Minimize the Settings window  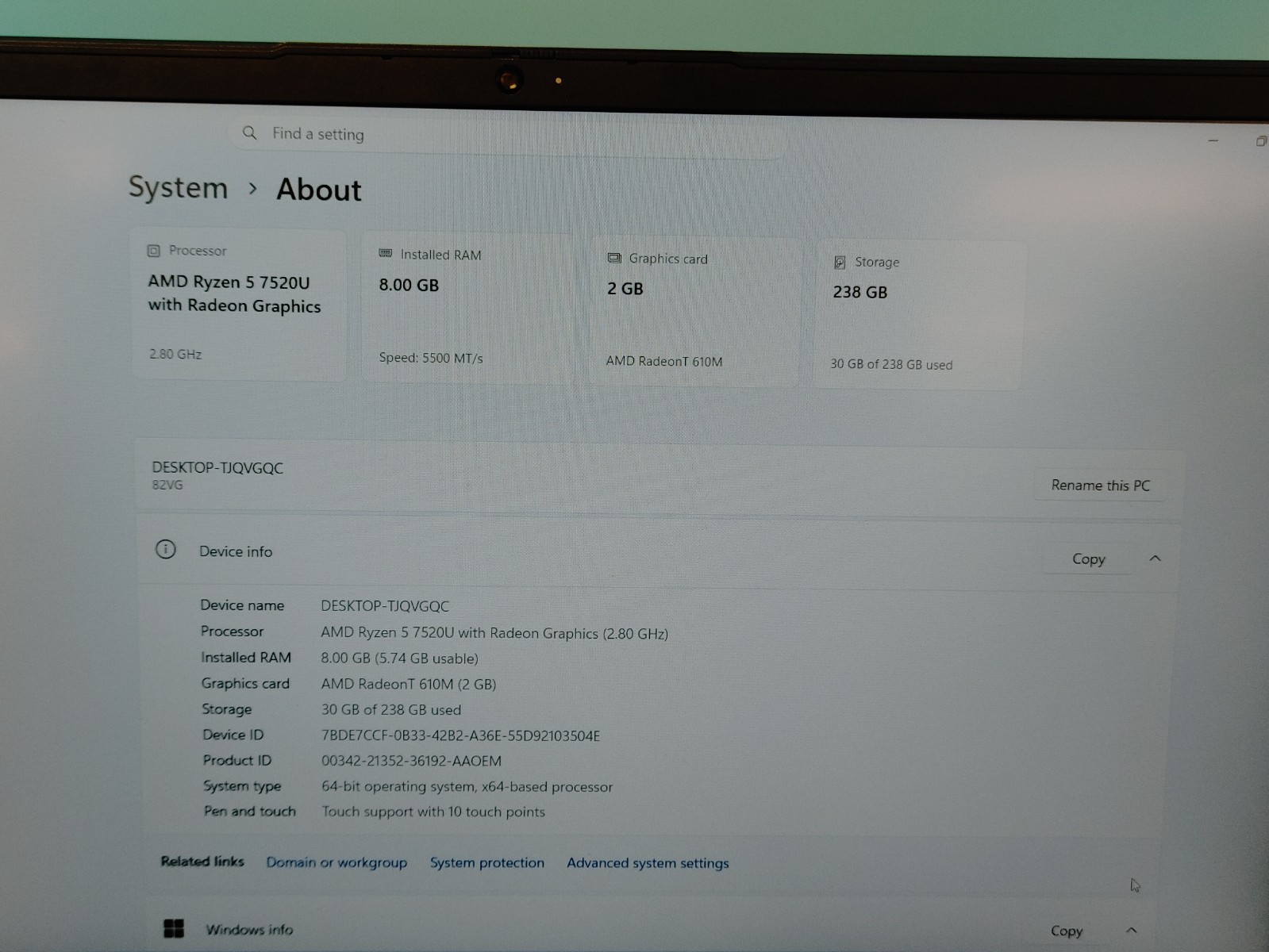coord(1213,140)
